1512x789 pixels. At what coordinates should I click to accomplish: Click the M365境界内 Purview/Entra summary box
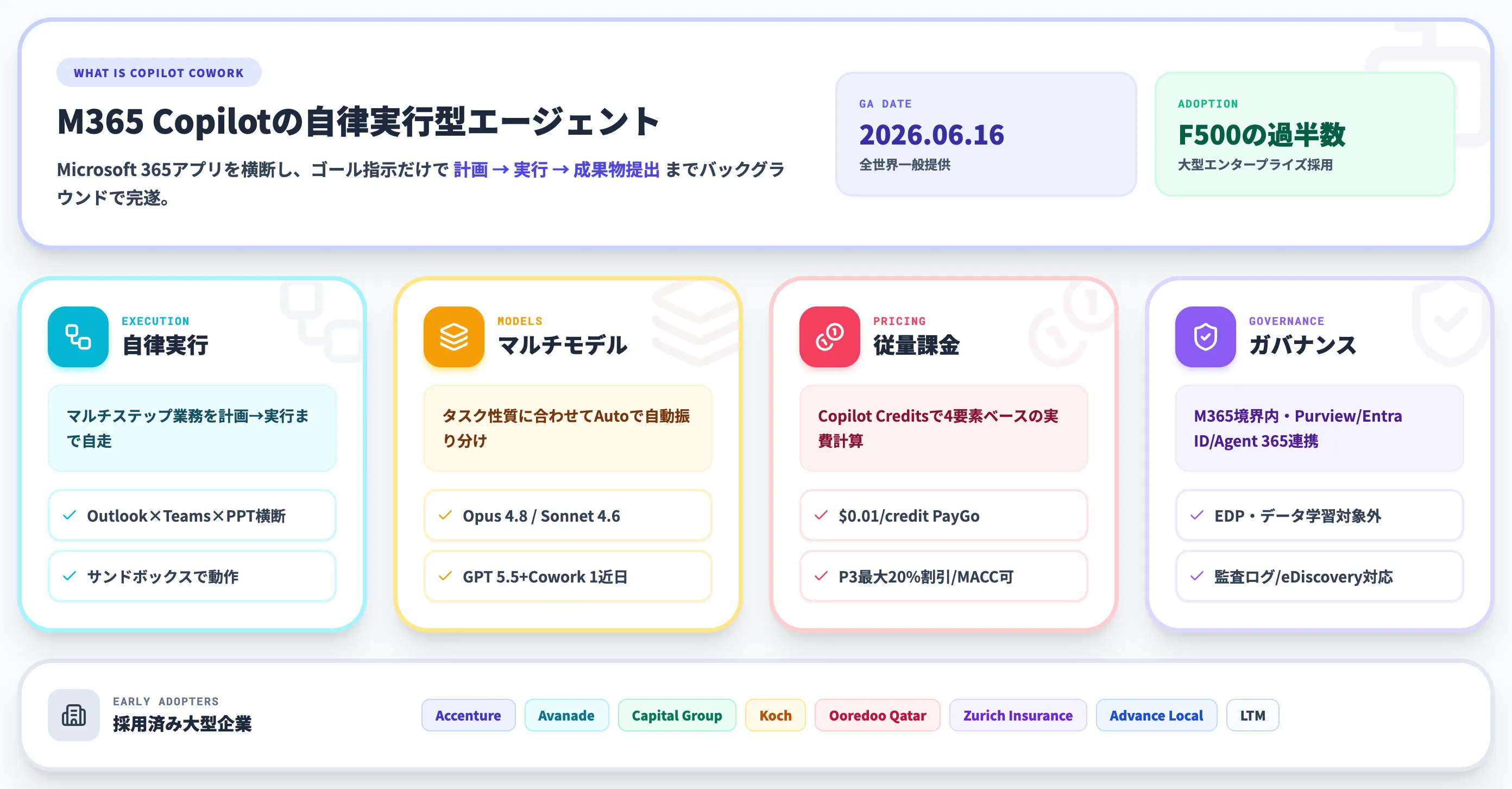tap(1319, 428)
